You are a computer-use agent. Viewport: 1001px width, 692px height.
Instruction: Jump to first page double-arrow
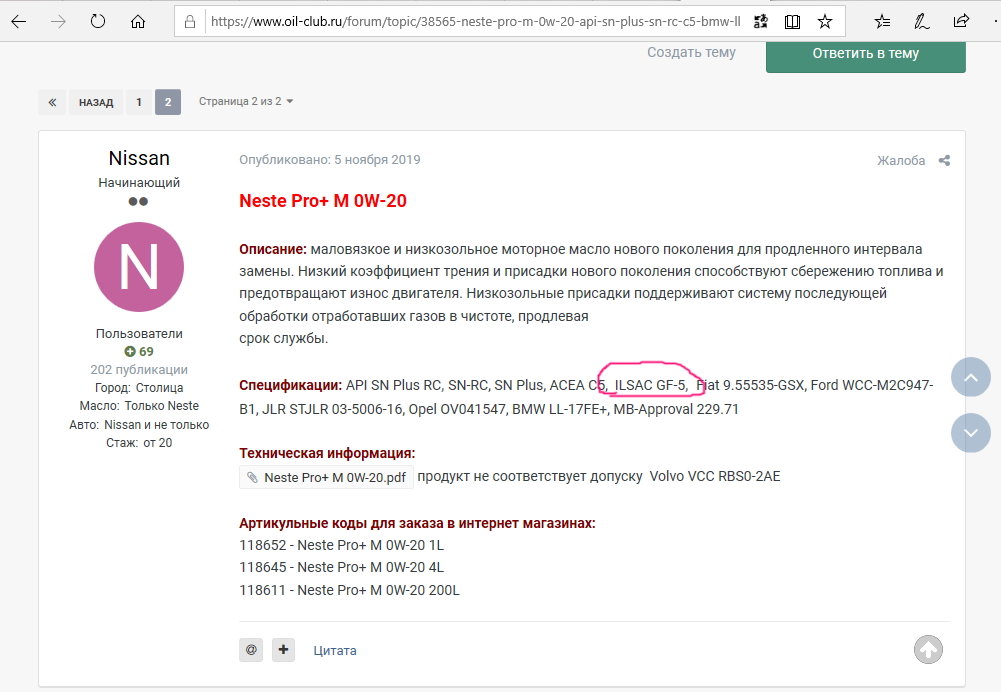pos(52,102)
